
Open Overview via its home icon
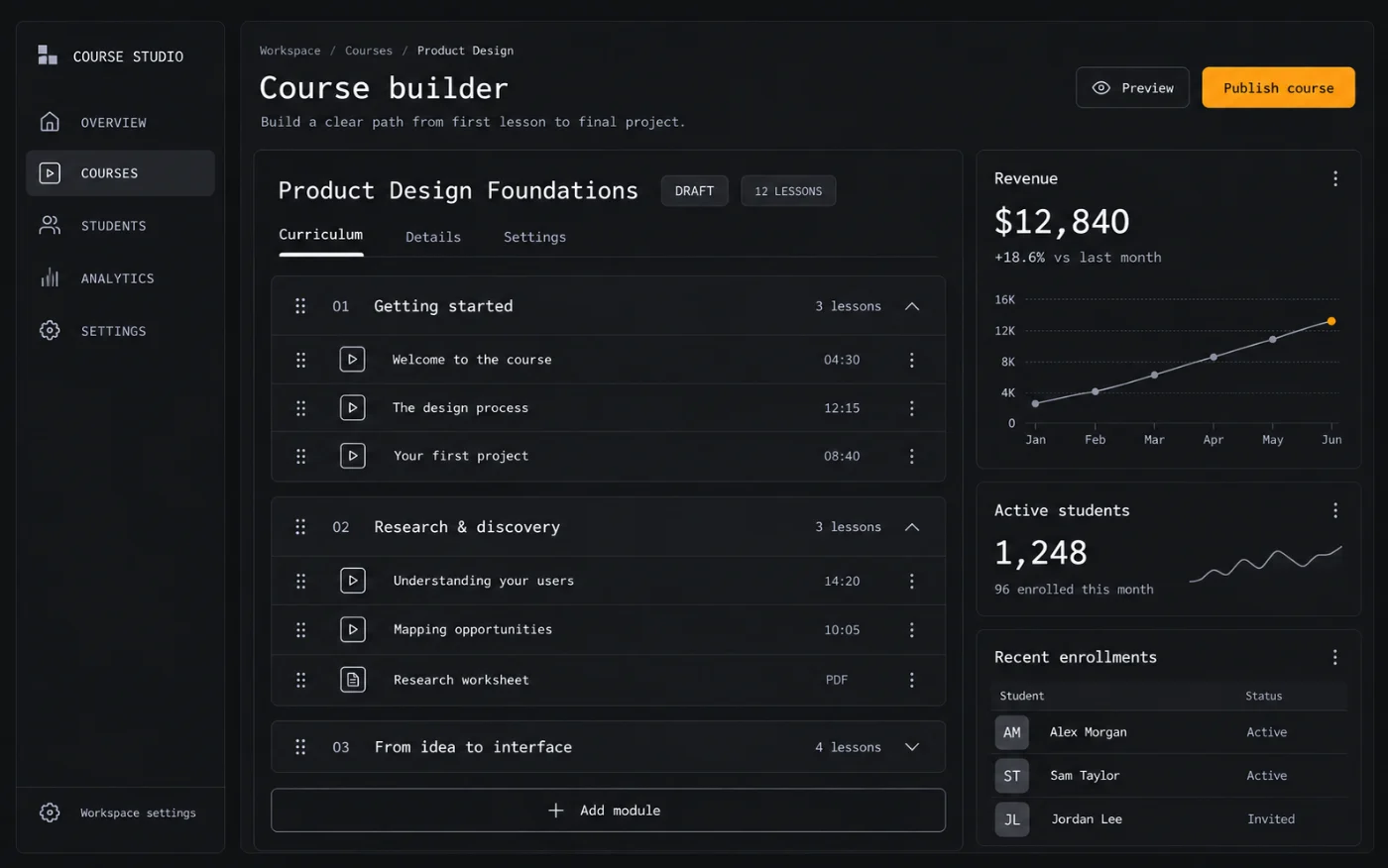tap(50, 122)
